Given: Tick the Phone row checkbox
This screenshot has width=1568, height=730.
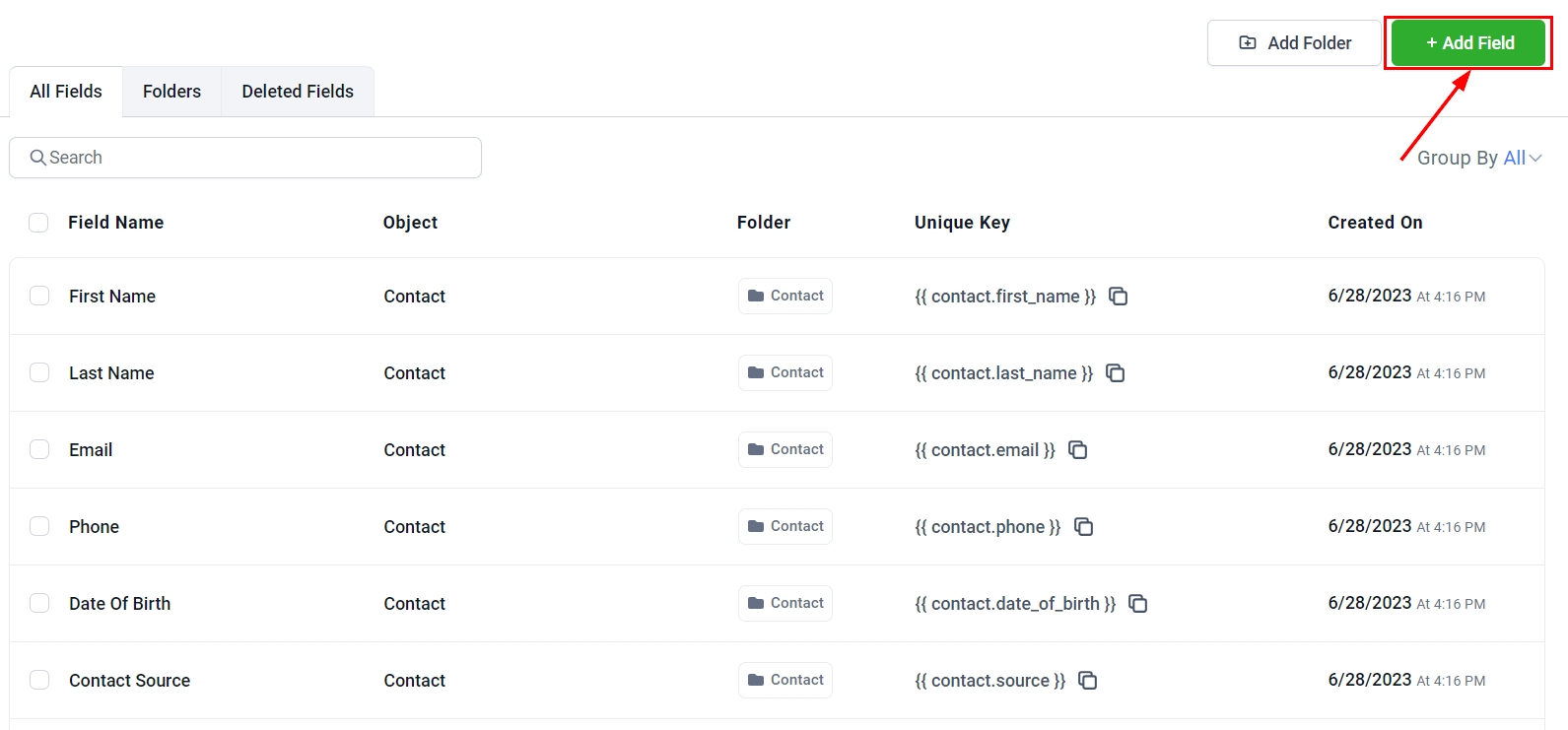Looking at the screenshot, I should coord(39,527).
